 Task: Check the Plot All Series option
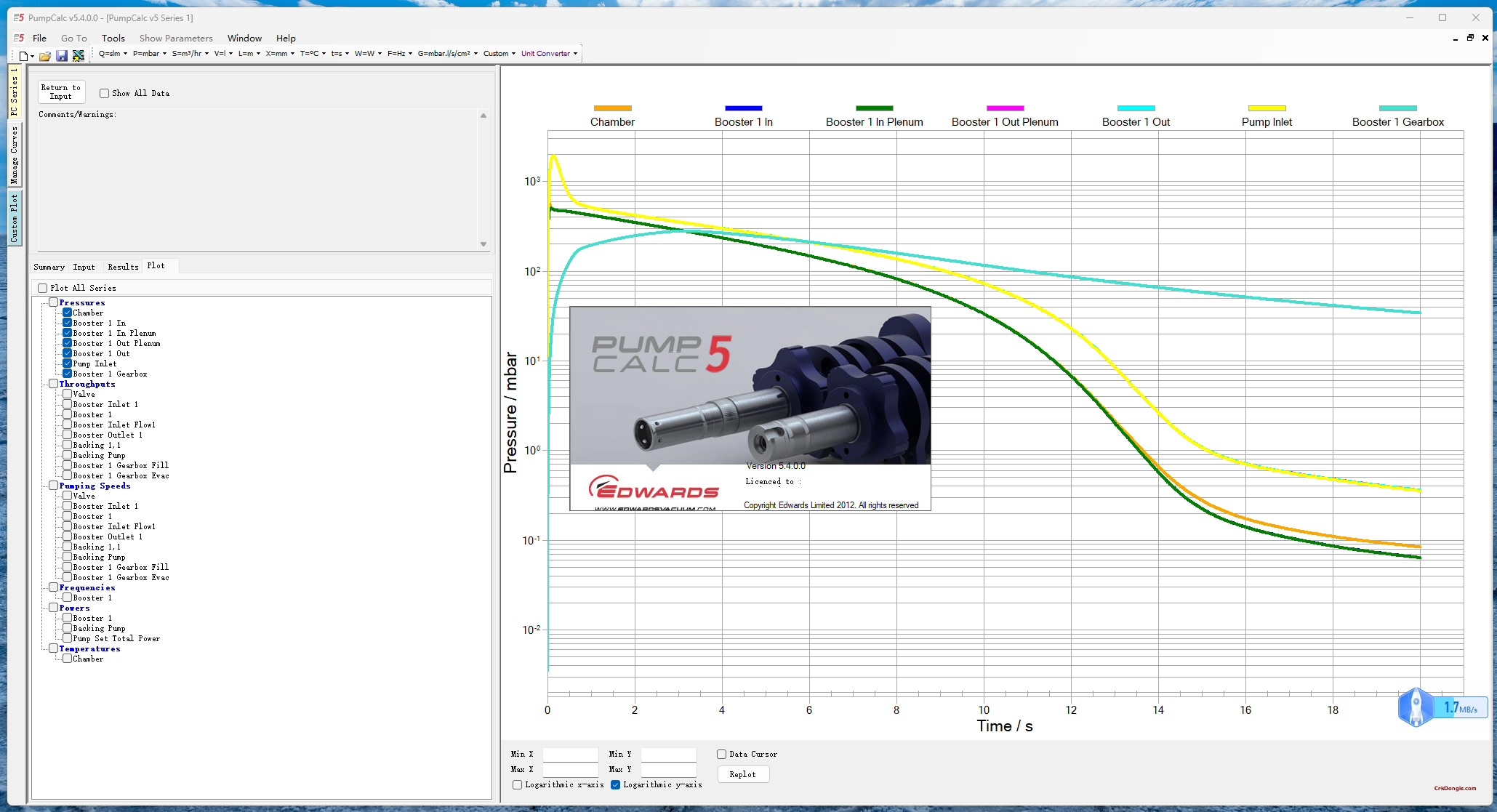[42, 288]
